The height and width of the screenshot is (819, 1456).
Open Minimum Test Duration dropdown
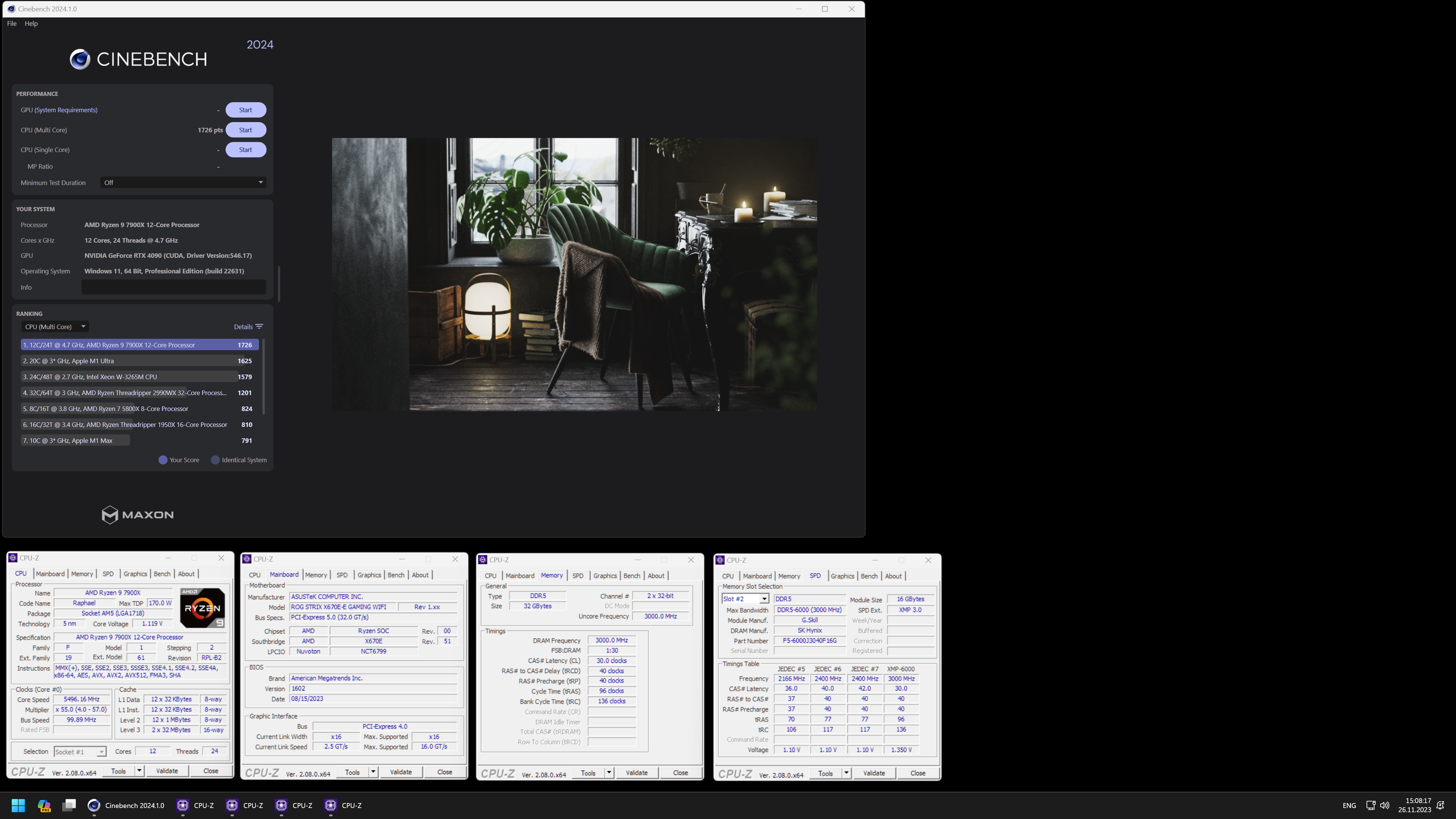coord(183,182)
